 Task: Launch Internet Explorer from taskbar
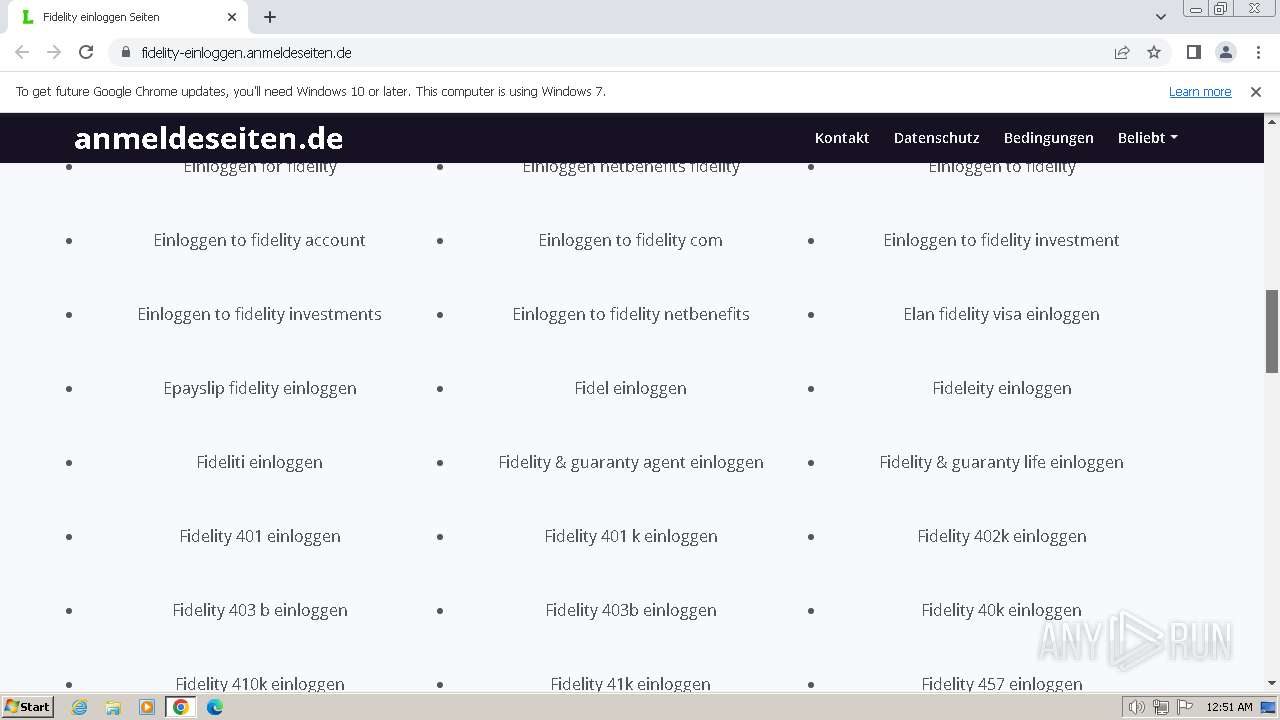coord(79,707)
